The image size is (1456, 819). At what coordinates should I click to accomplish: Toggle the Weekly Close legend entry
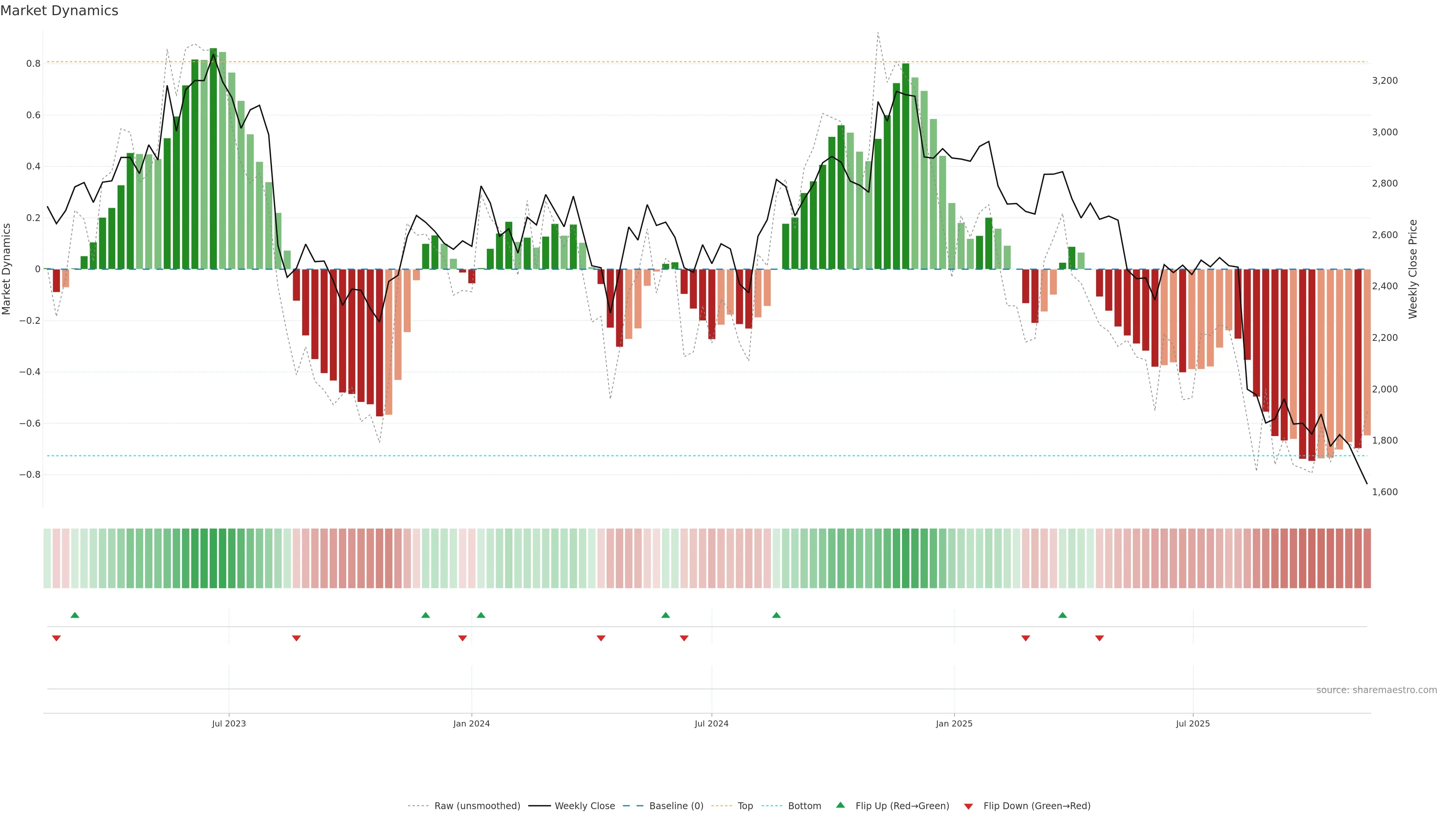[x=584, y=806]
